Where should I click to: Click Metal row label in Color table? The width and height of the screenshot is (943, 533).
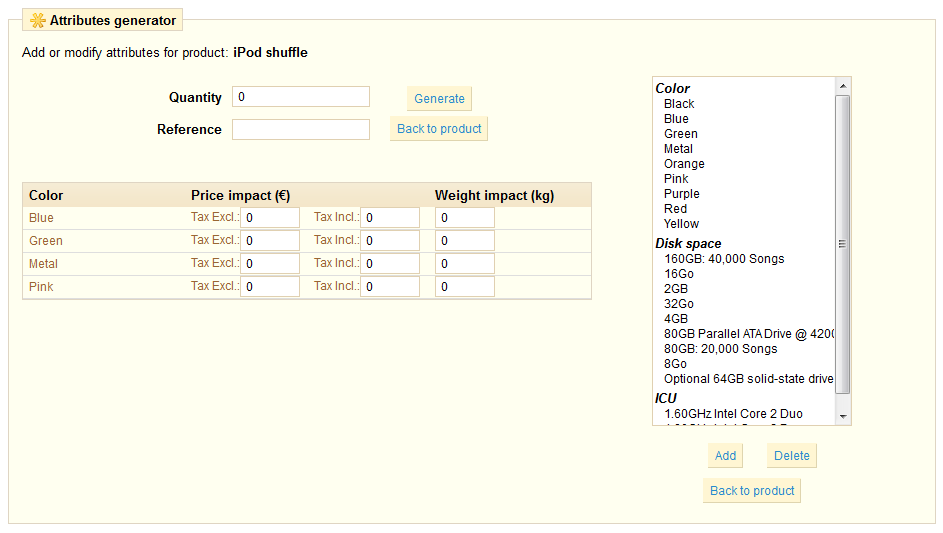click(43, 263)
